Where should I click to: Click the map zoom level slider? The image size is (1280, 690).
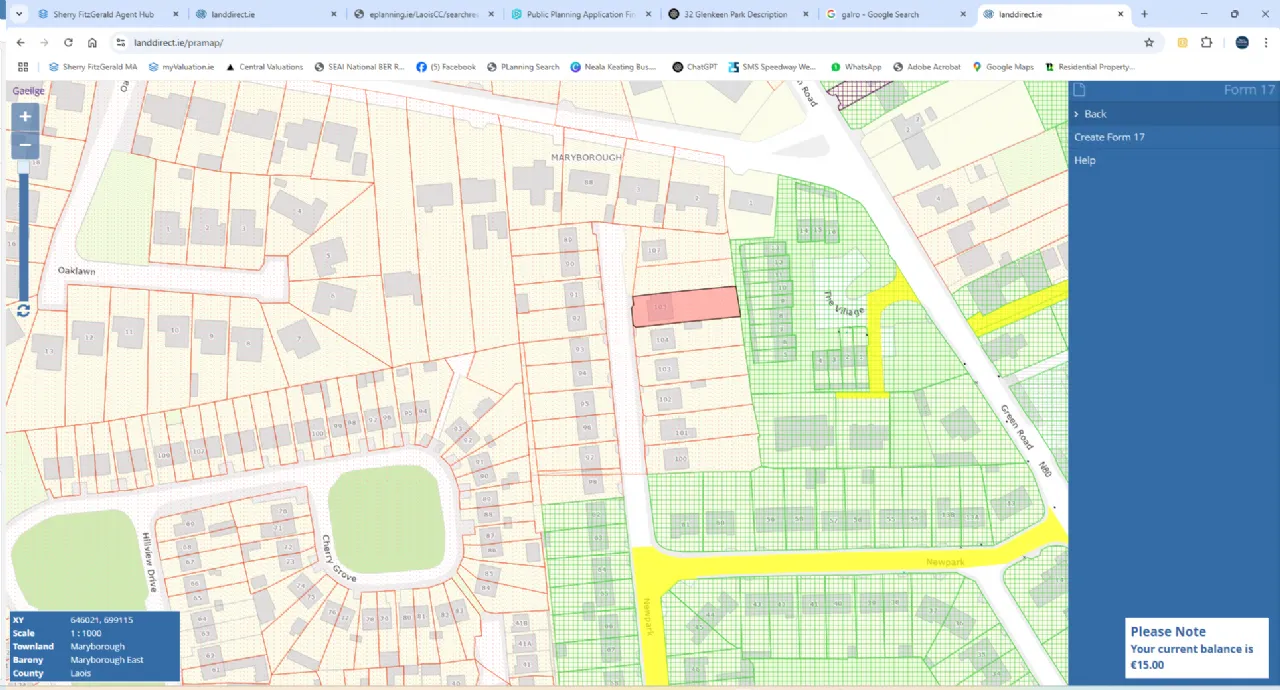[25, 230]
